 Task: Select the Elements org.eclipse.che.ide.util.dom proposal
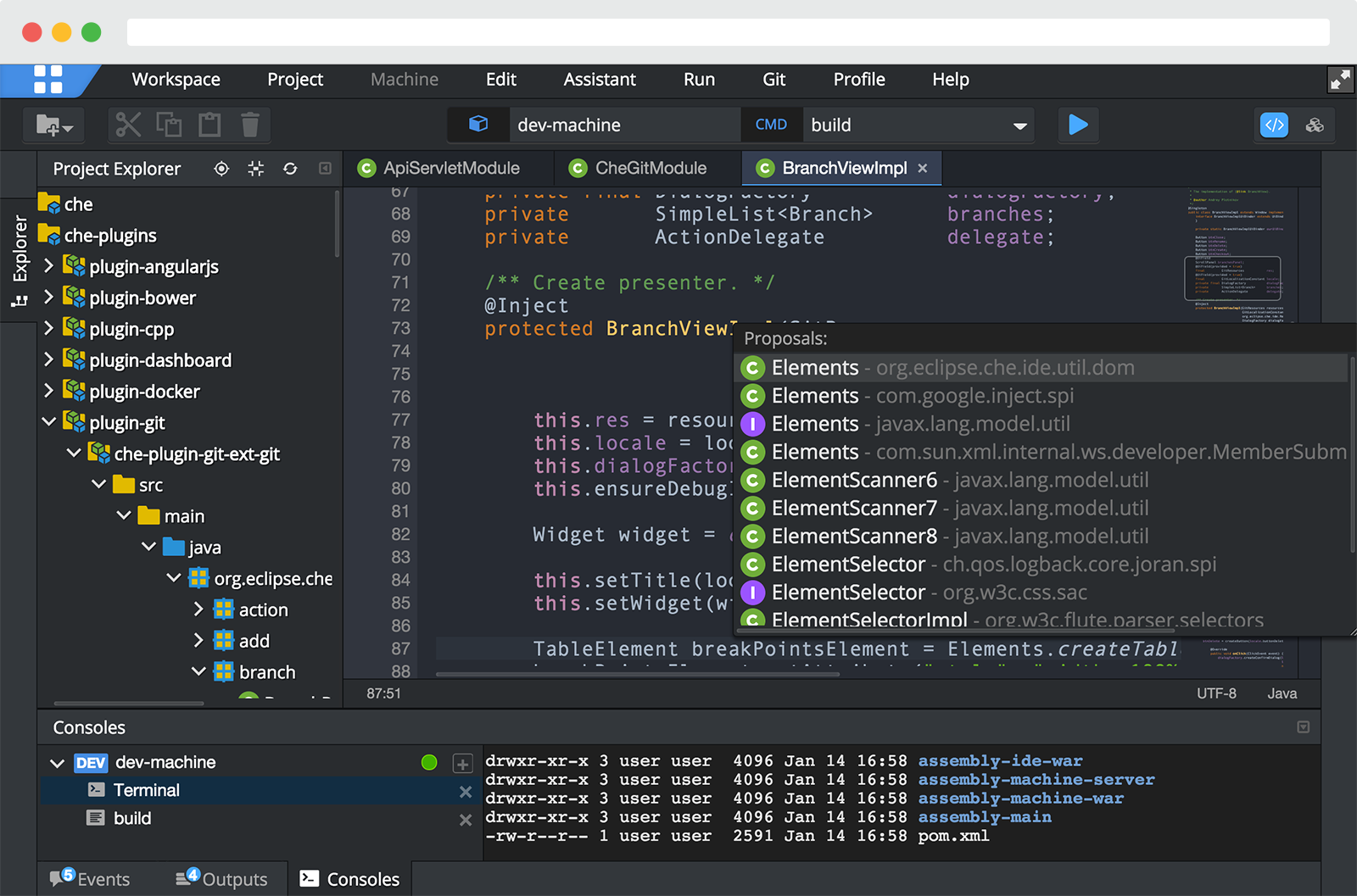933,367
